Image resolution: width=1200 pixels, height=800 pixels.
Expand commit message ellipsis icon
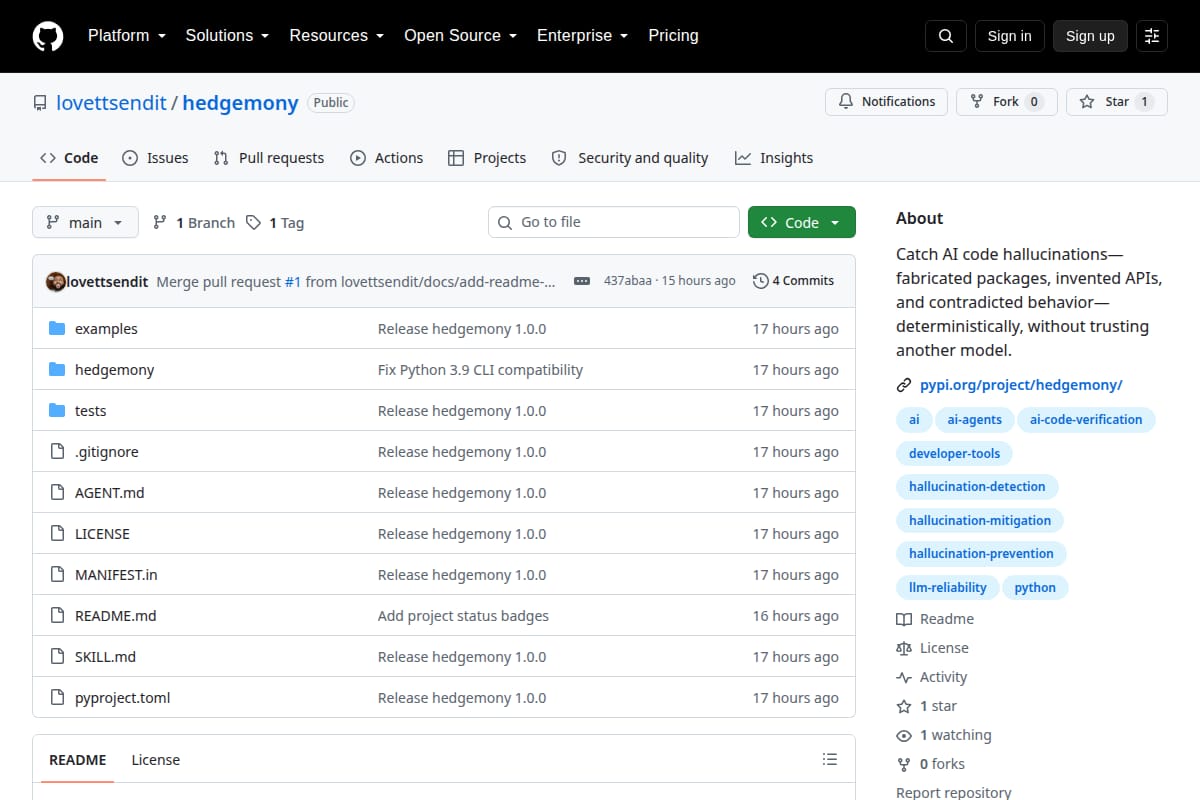(x=582, y=281)
